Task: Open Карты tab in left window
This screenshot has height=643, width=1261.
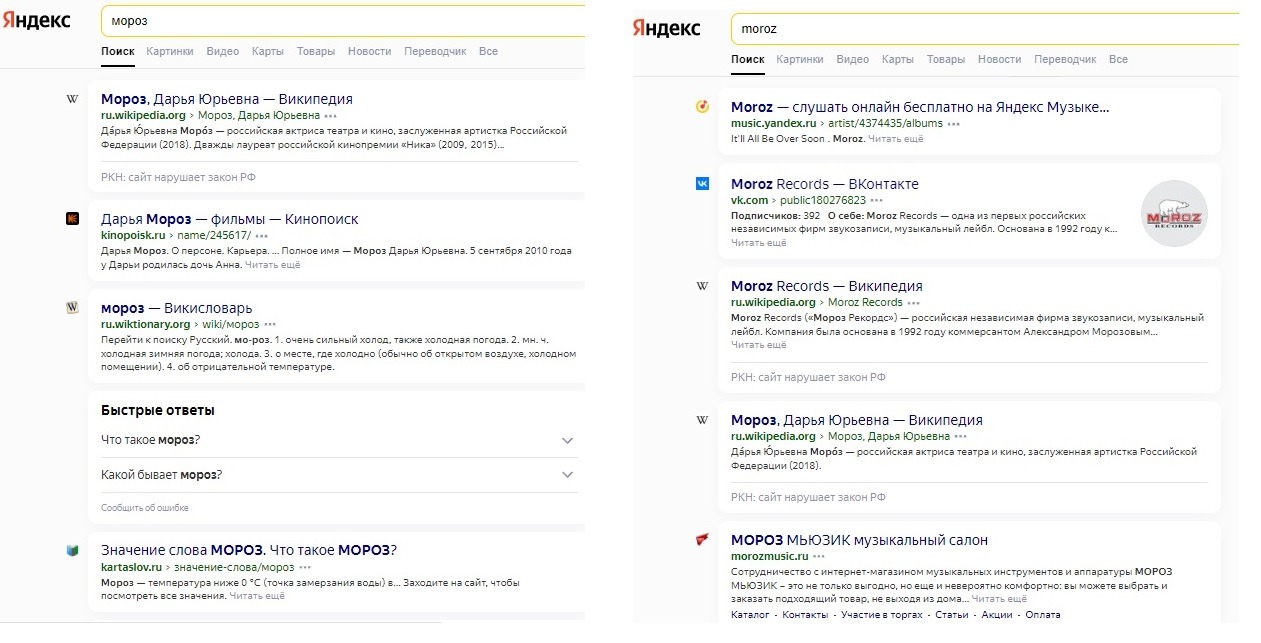Action: (x=268, y=51)
